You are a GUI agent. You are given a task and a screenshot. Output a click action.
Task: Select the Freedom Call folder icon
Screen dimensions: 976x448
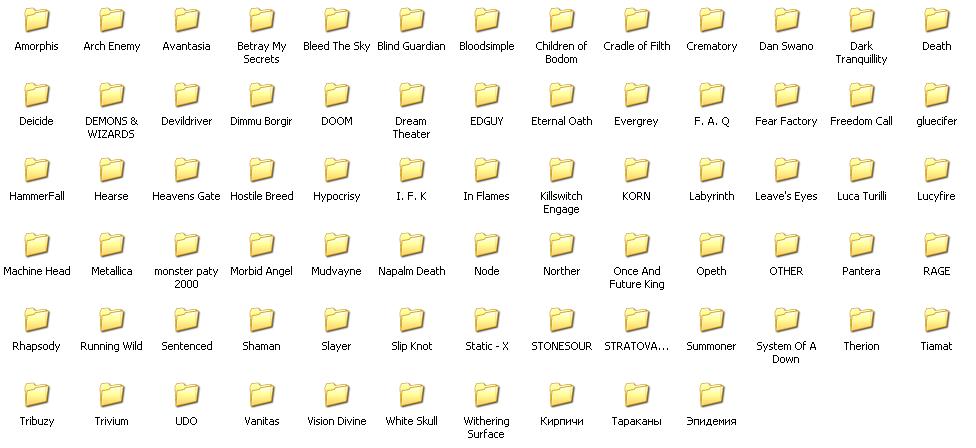tap(862, 95)
